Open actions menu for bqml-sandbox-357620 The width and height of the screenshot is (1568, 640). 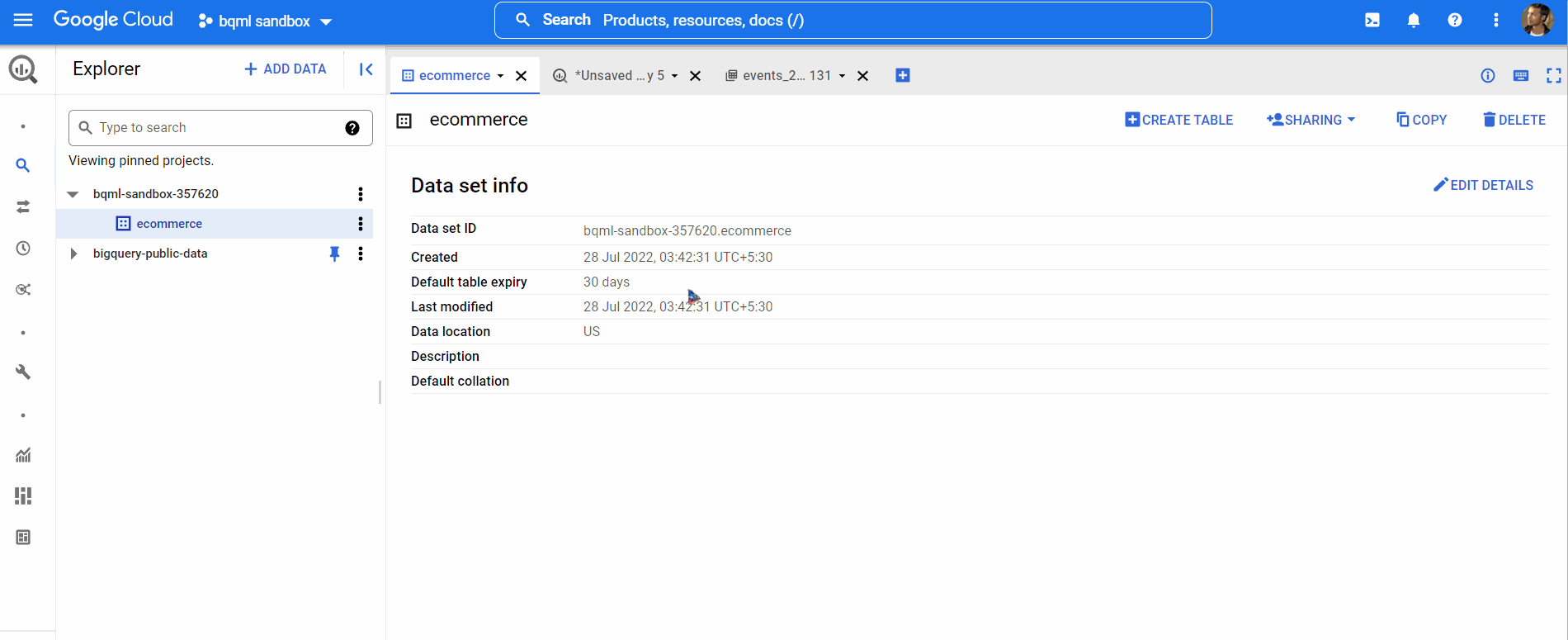(x=361, y=194)
